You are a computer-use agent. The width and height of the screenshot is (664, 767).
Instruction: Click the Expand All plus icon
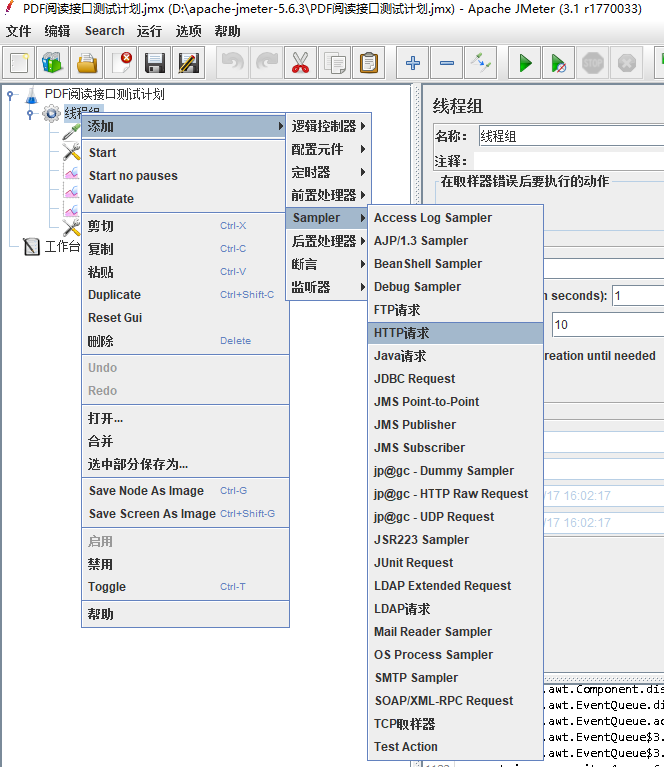(413, 63)
